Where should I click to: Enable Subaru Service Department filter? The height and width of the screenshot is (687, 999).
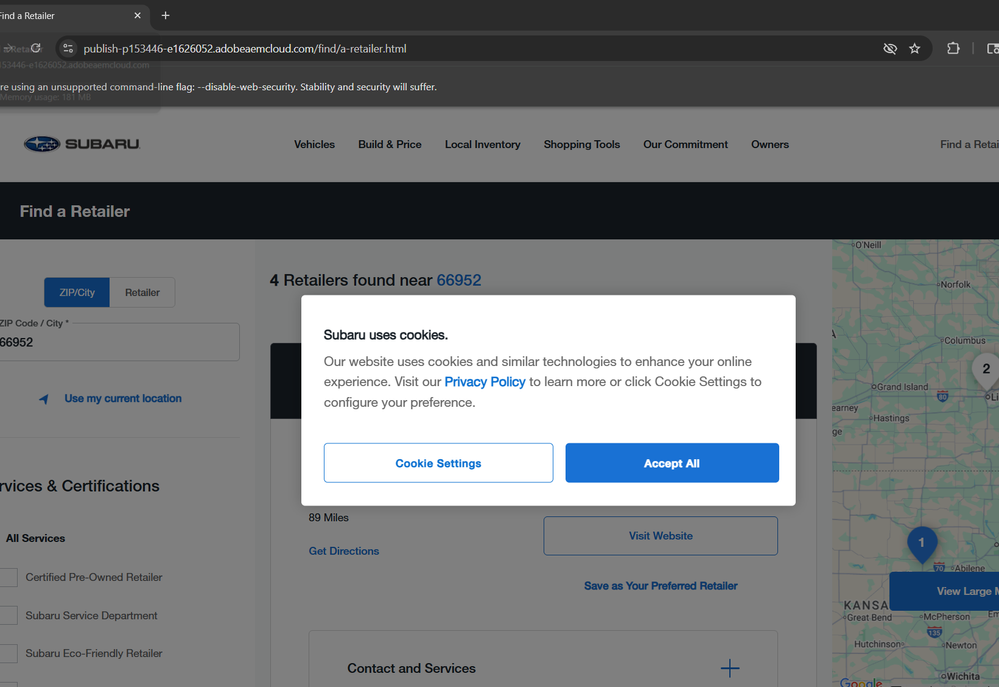[x=9, y=615]
